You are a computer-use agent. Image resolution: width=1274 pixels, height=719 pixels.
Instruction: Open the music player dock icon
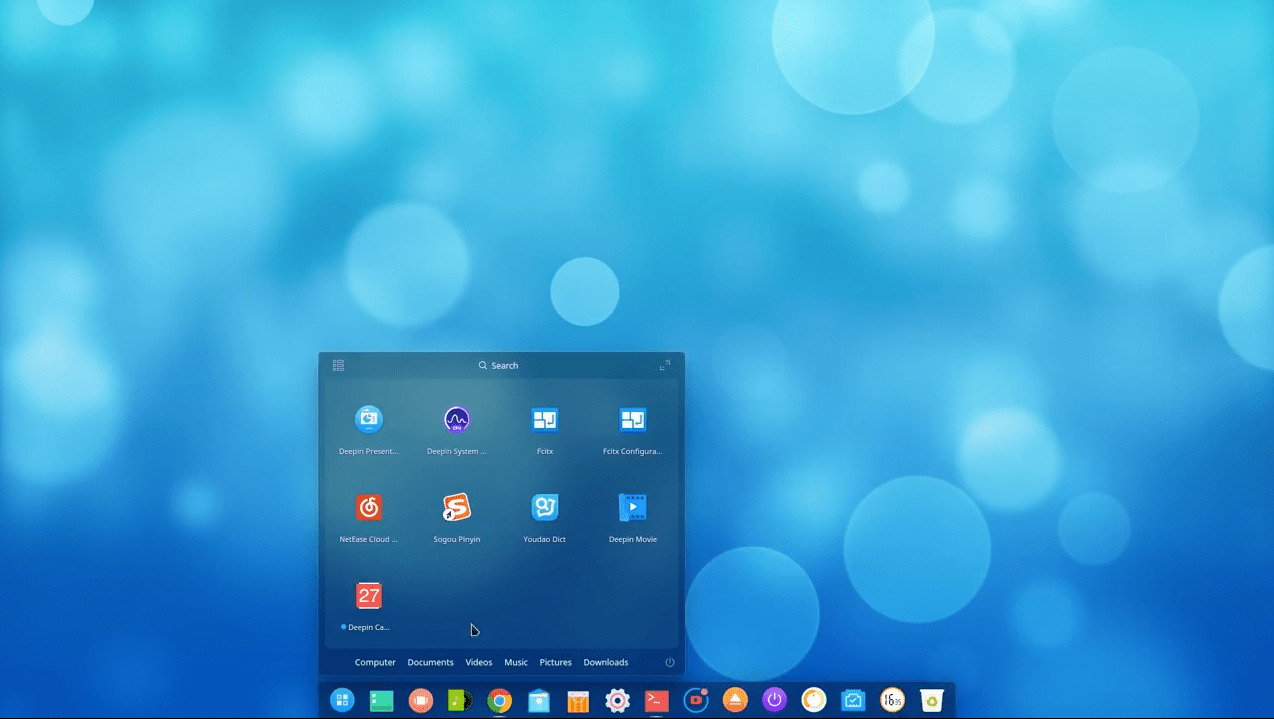click(460, 700)
